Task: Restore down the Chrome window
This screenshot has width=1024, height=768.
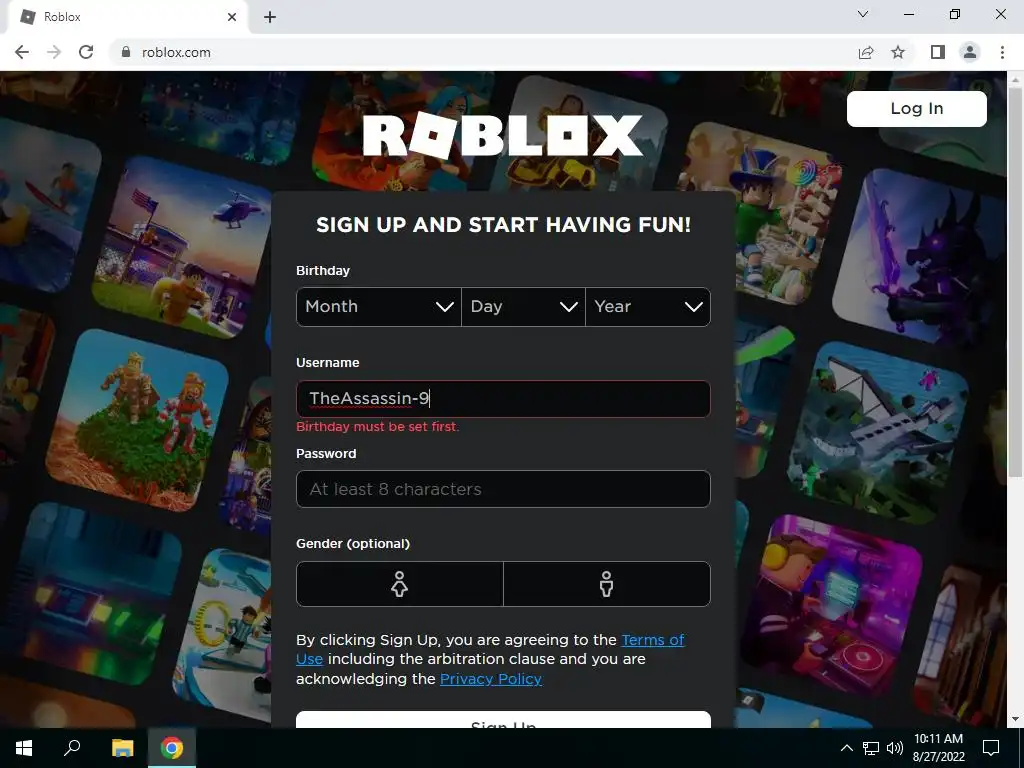Action: click(x=955, y=14)
